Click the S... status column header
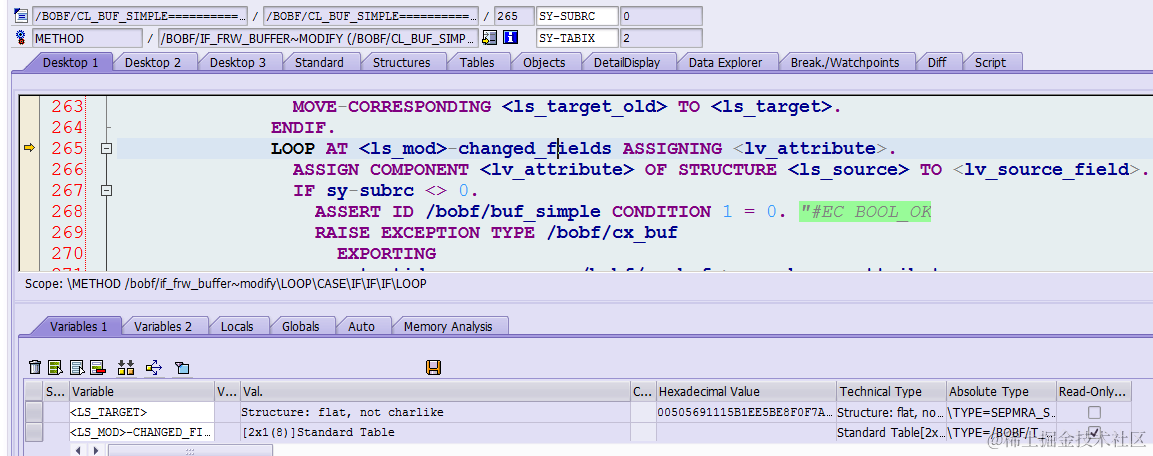The width and height of the screenshot is (1153, 456). click(57, 391)
